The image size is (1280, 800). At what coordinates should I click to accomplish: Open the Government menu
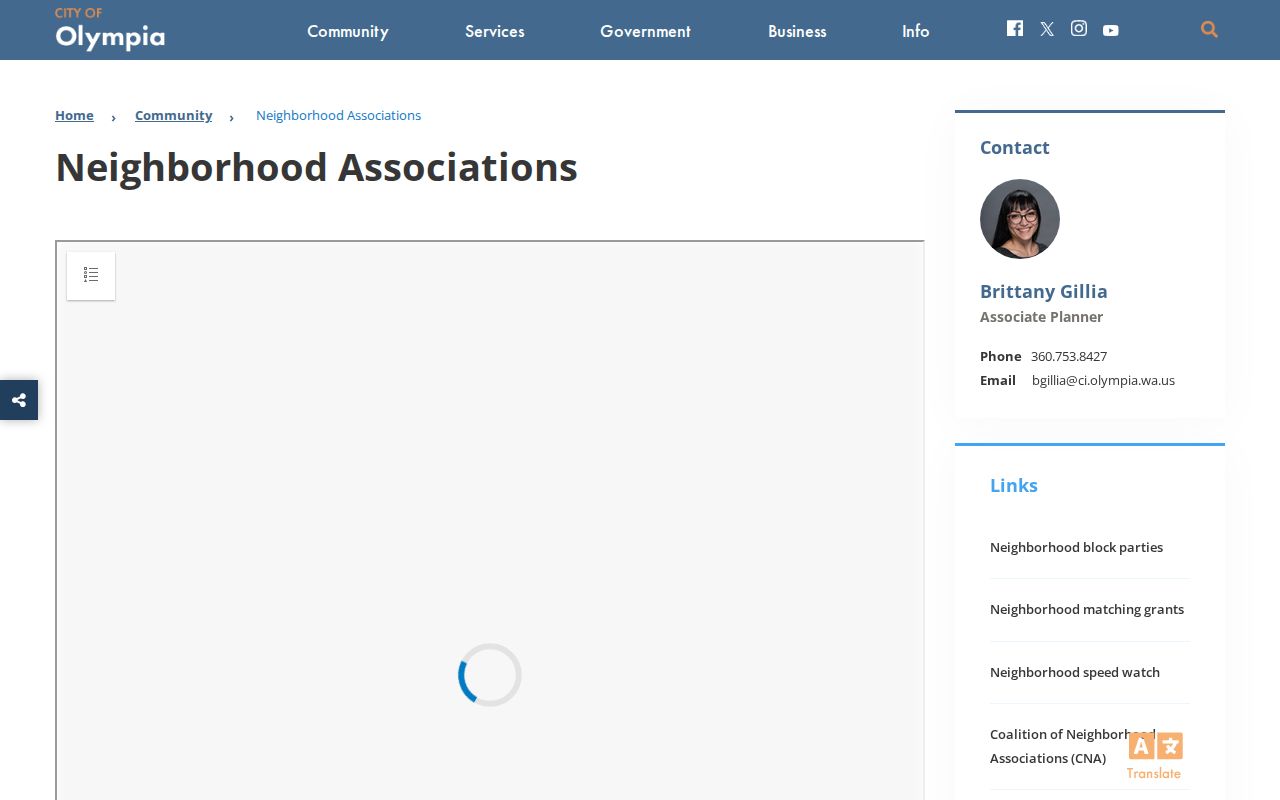coord(645,31)
